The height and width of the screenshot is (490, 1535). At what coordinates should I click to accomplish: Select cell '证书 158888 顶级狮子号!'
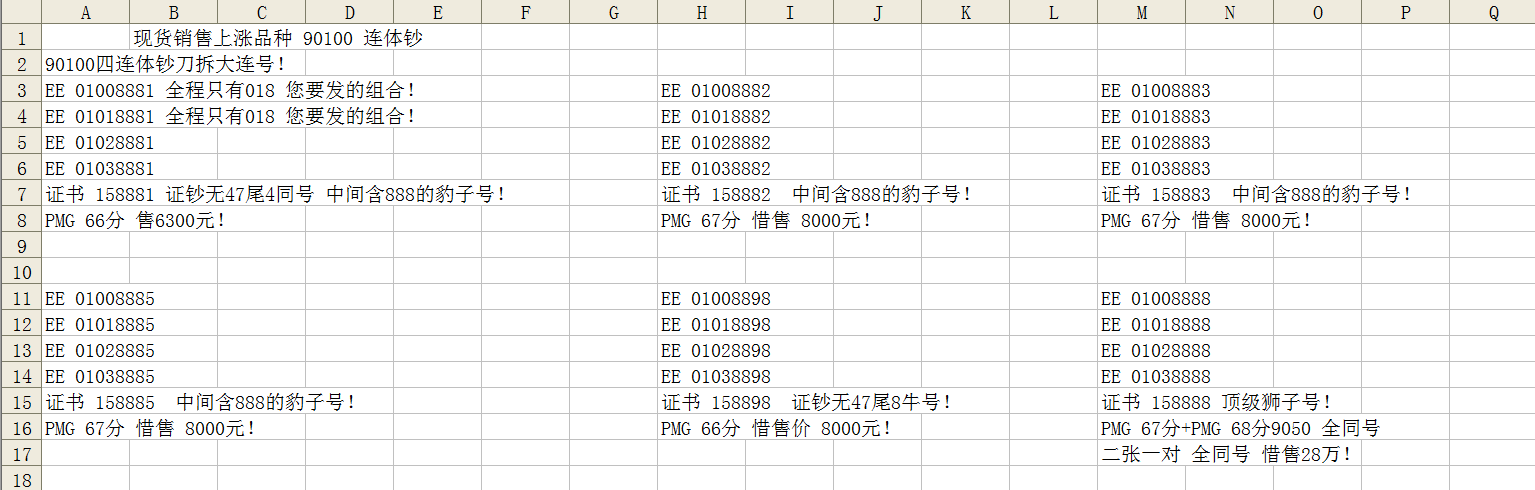(x=1141, y=402)
